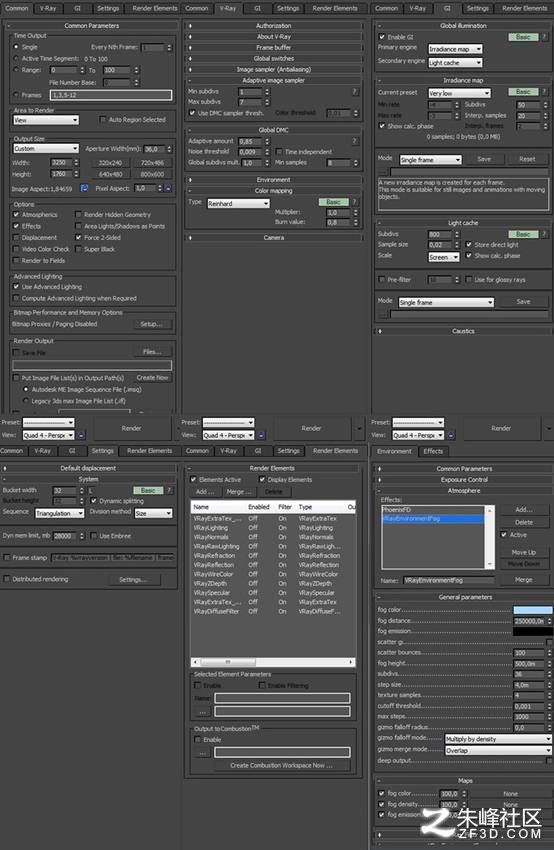The image size is (554, 850).
Task: Open the Sequence Triangulation dropdown
Action: [60, 513]
